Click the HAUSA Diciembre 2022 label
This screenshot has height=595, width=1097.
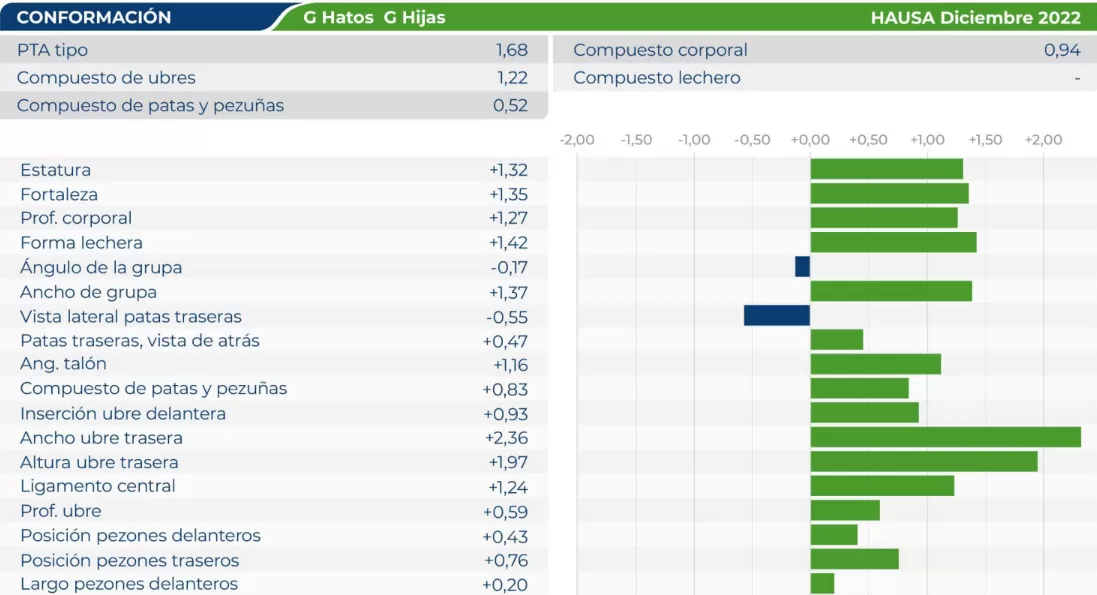pyautogui.click(x=975, y=17)
